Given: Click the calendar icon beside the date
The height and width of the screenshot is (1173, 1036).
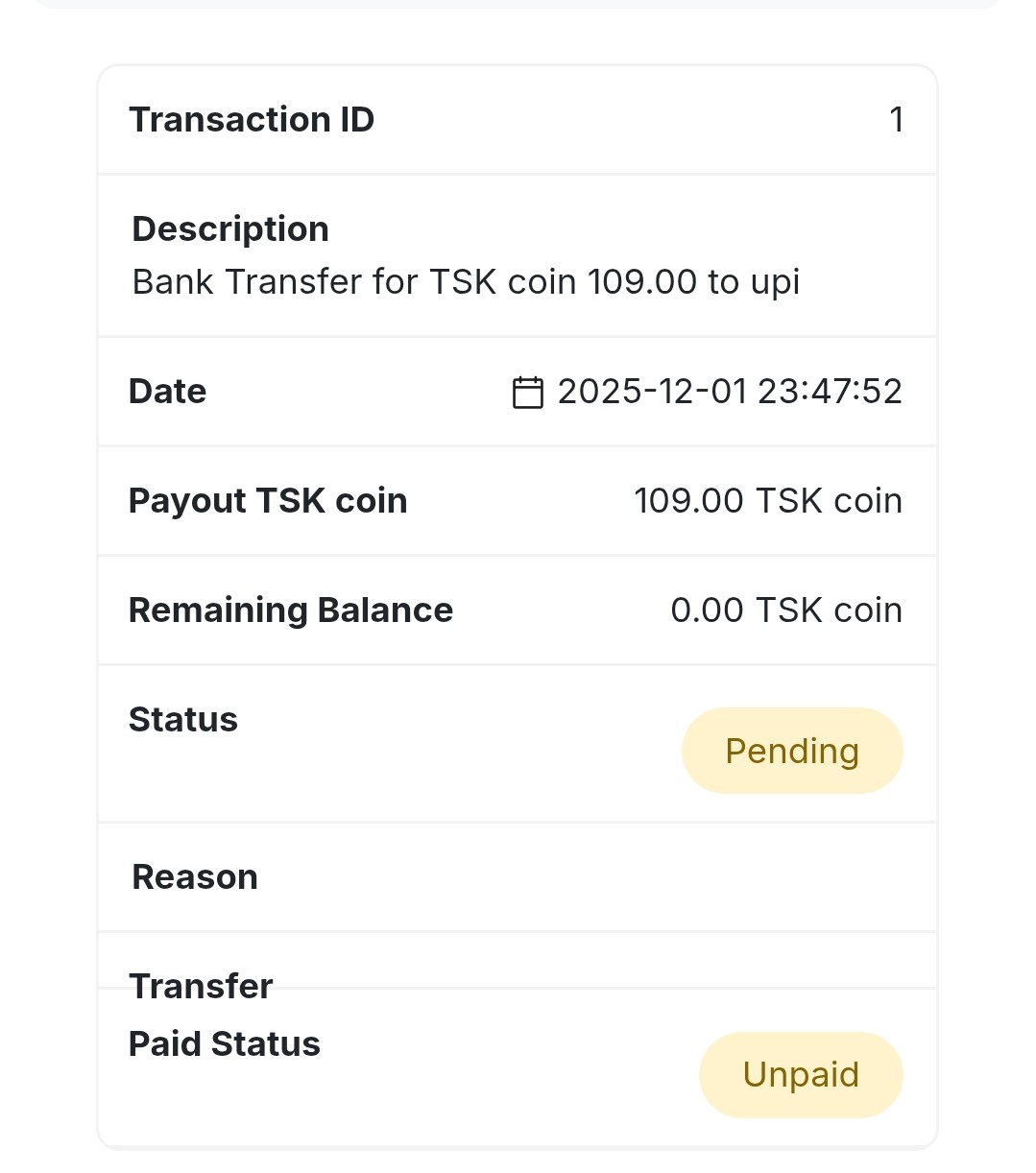Looking at the screenshot, I should coord(527,393).
